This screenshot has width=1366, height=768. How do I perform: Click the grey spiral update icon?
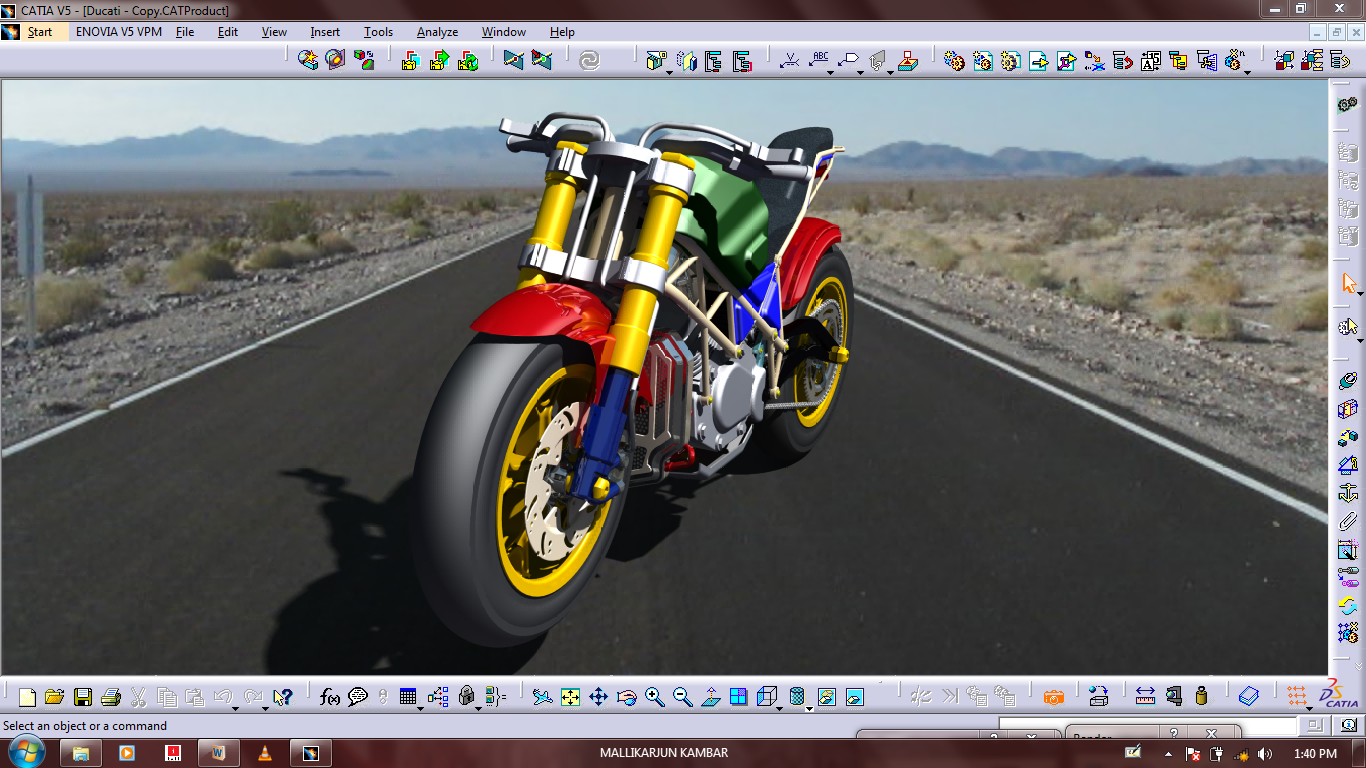pos(590,61)
